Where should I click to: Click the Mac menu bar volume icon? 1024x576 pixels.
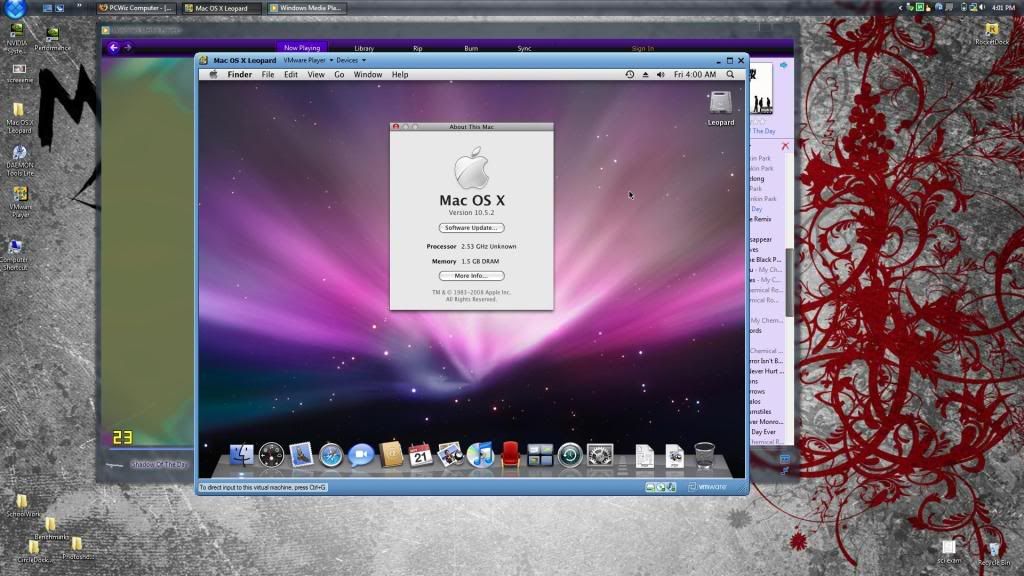660,74
